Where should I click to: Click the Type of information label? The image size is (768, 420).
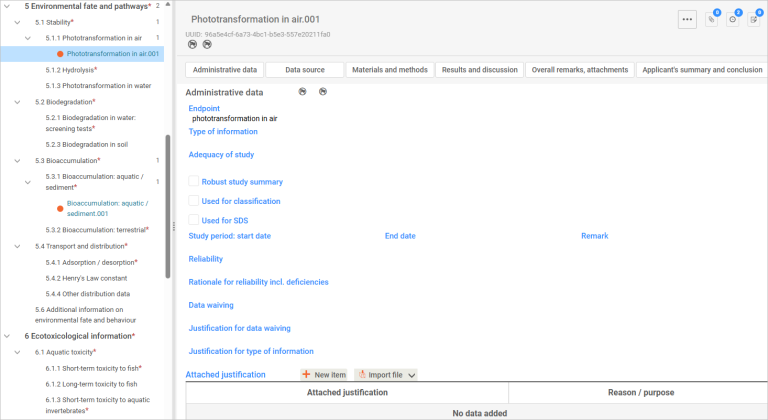(x=223, y=131)
